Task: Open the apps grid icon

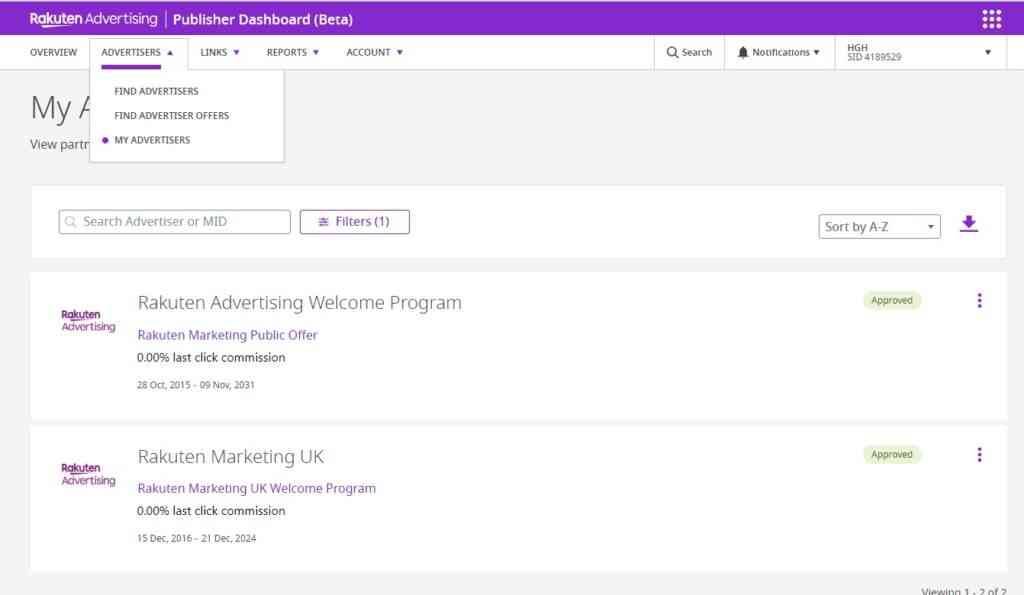Action: [x=991, y=19]
